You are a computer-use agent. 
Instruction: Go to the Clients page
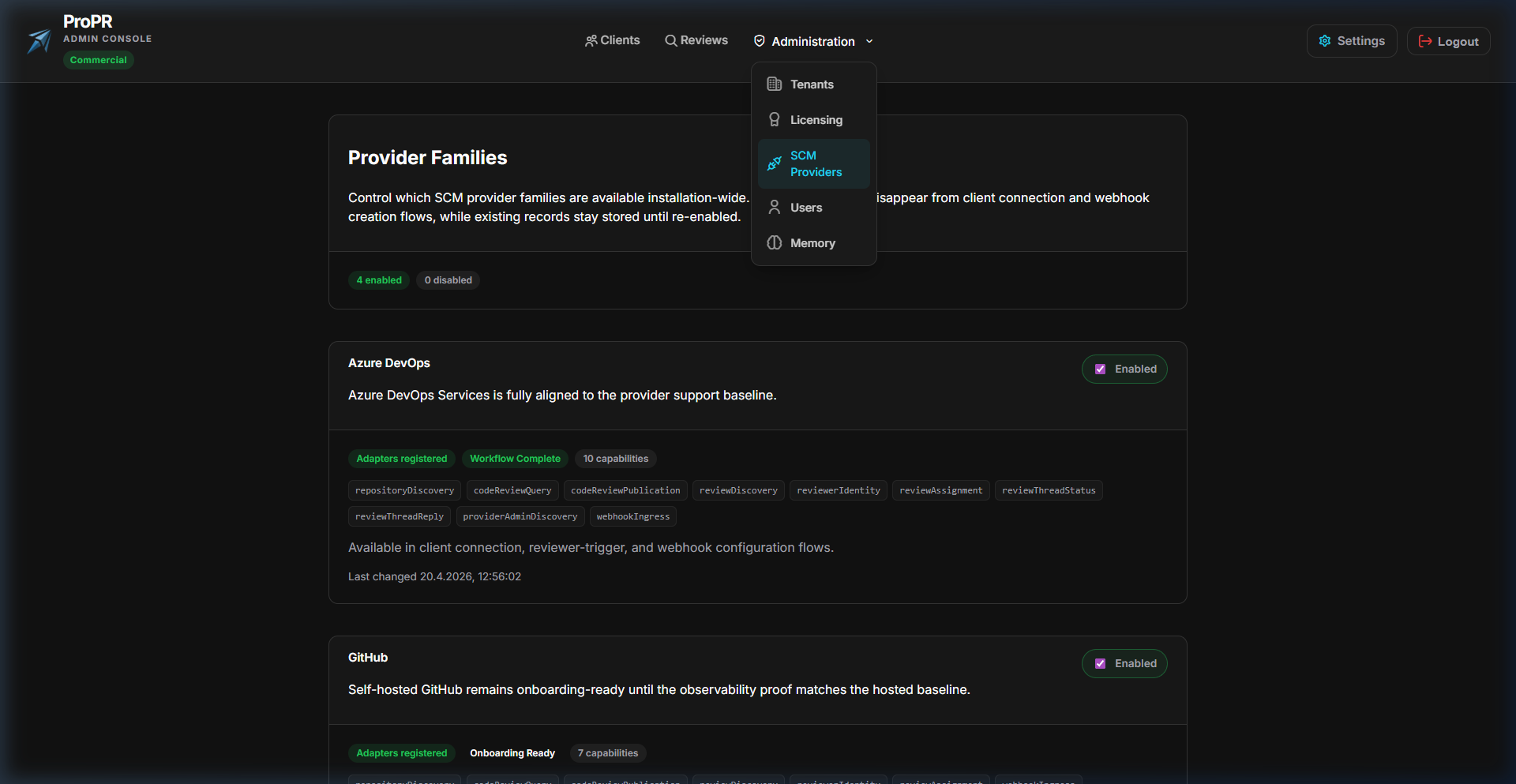pyautogui.click(x=613, y=40)
